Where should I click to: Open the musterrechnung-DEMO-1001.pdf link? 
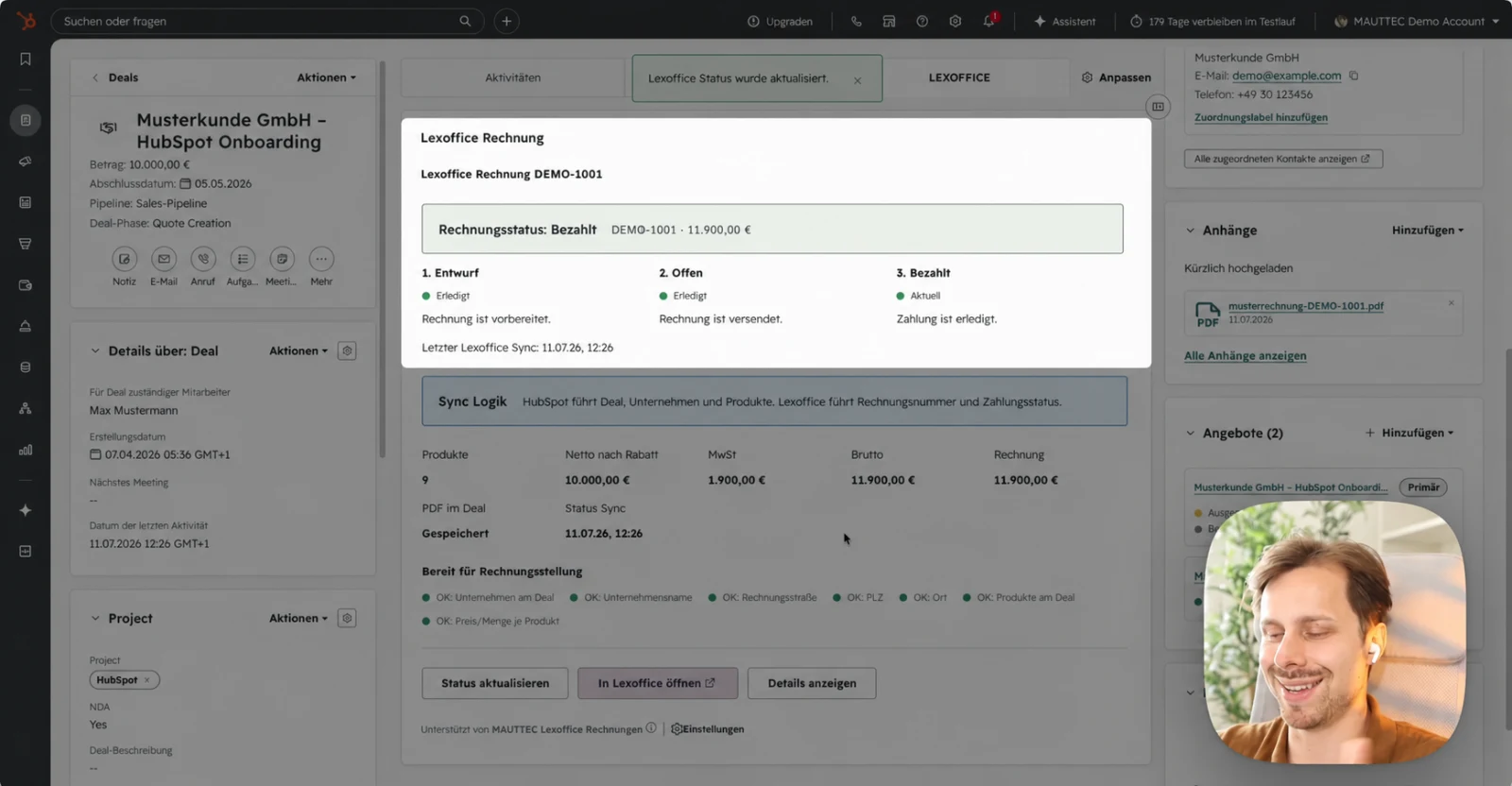click(1306, 306)
